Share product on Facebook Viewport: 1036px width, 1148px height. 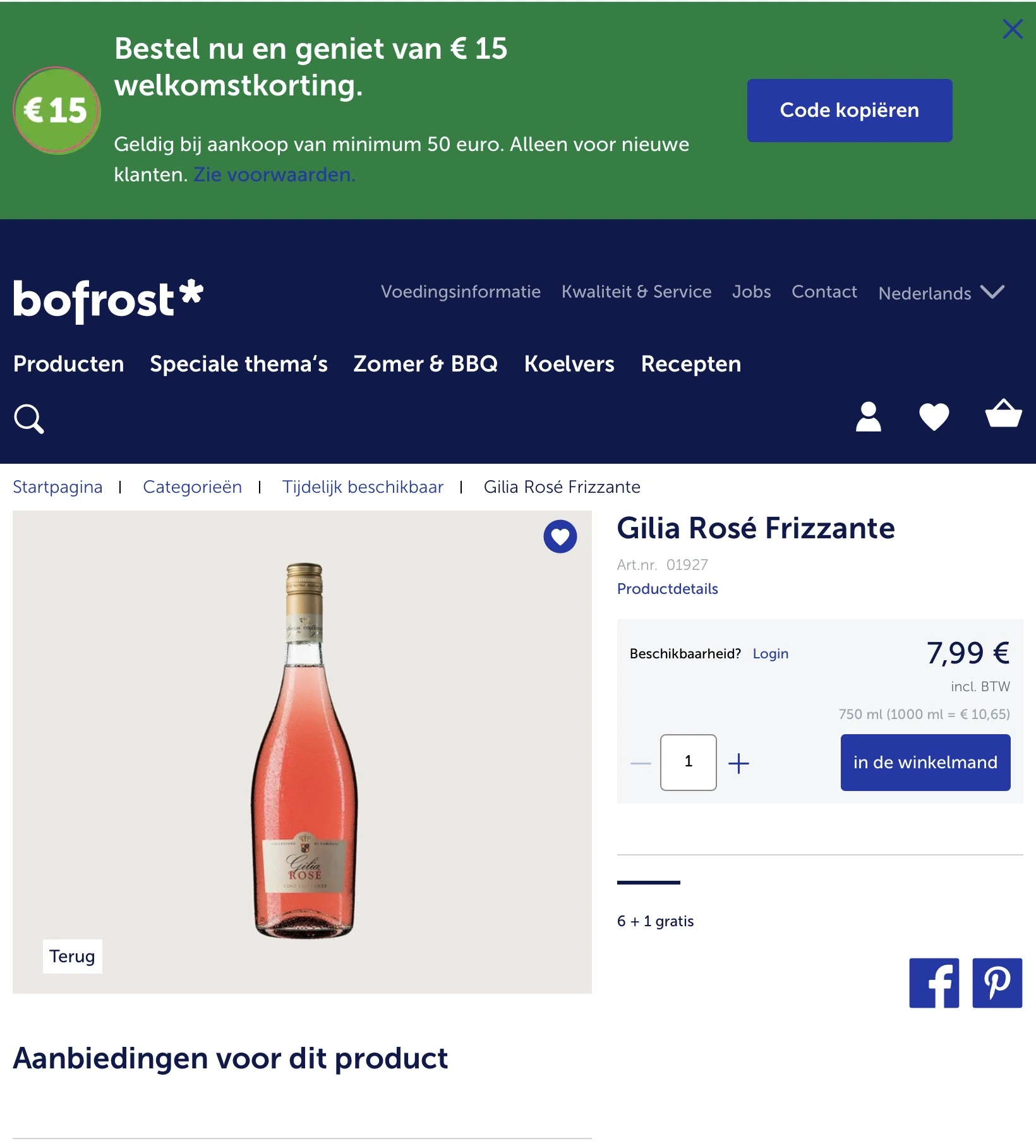click(934, 983)
